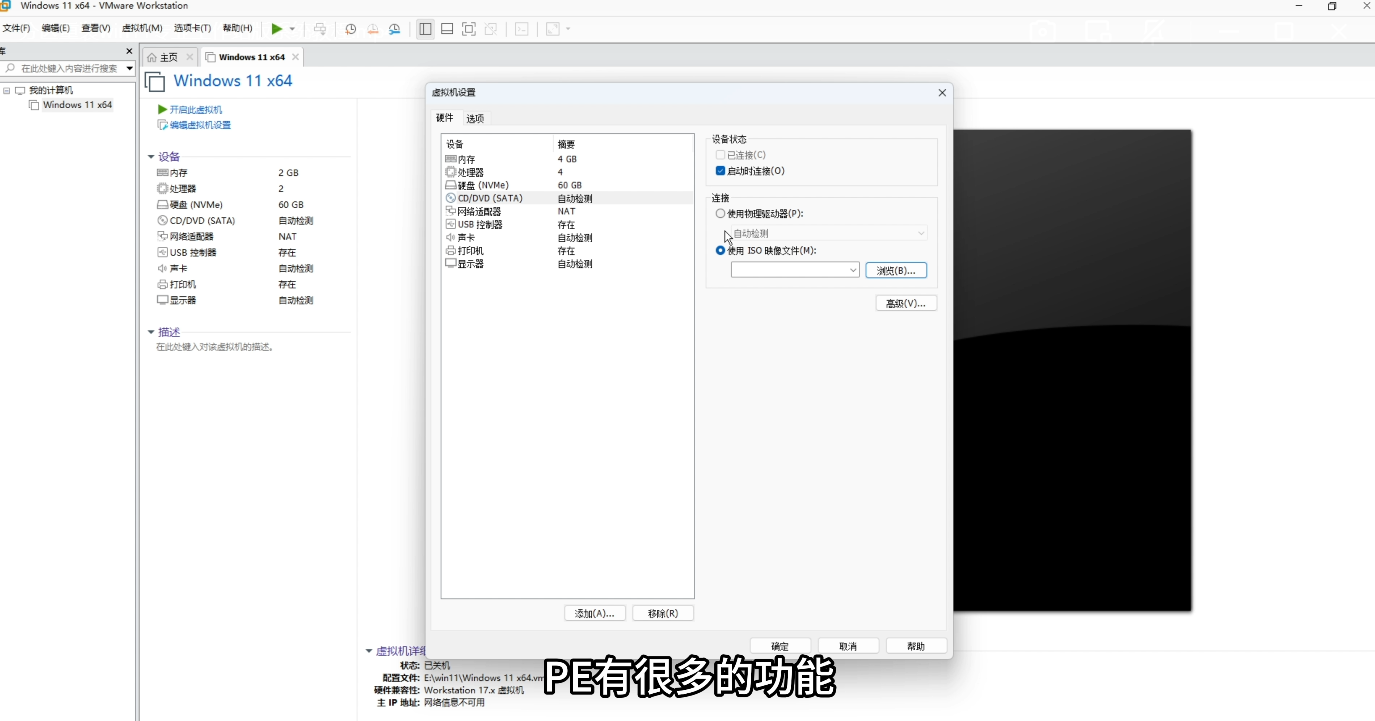Open the 编辑(E) menu
The image size is (1375, 721).
(x=55, y=28)
